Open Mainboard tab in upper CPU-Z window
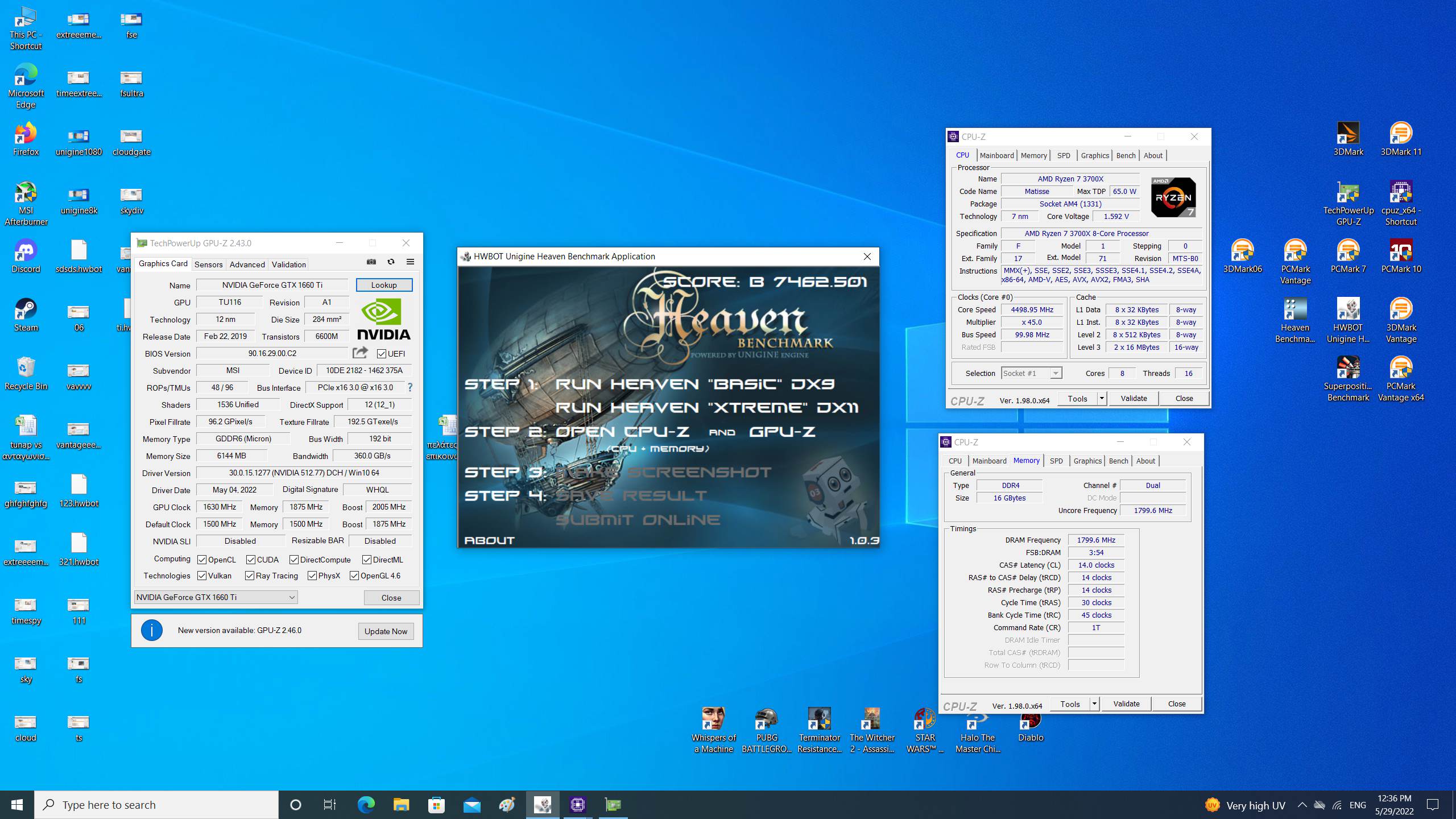 point(997,155)
